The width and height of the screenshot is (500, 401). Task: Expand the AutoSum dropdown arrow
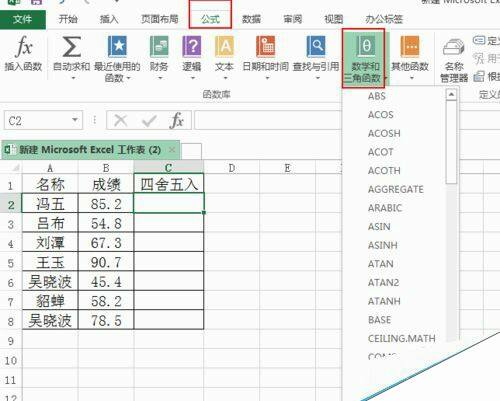tap(74, 78)
